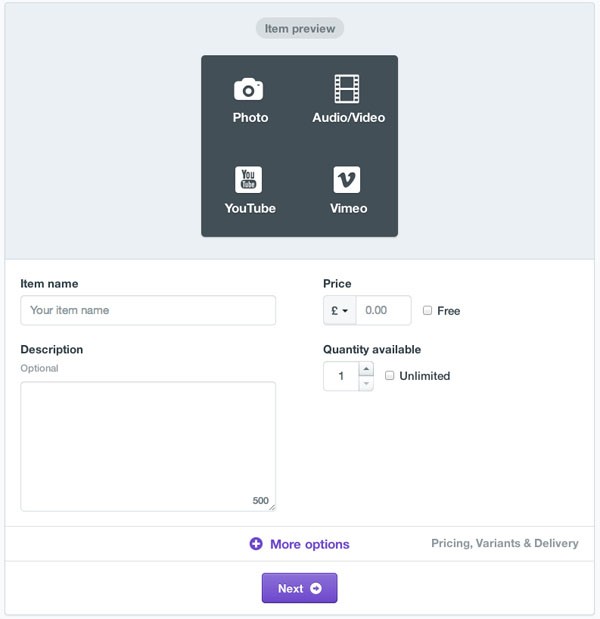Click the Item preview label

tap(300, 28)
